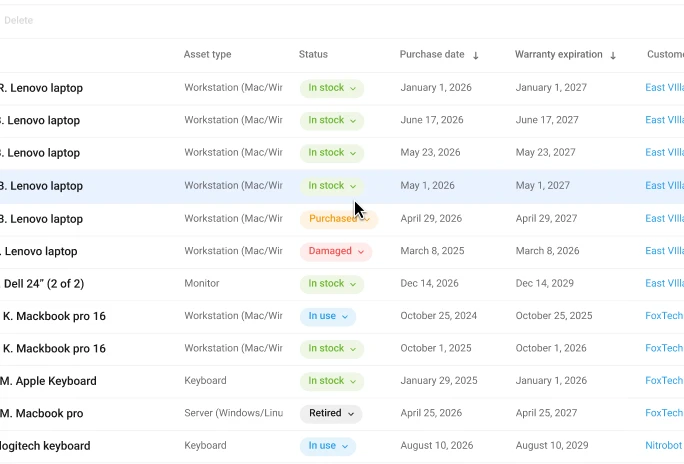Open the Retired status dropdown
Image resolution: width=684 pixels, height=464 pixels.
[331, 413]
